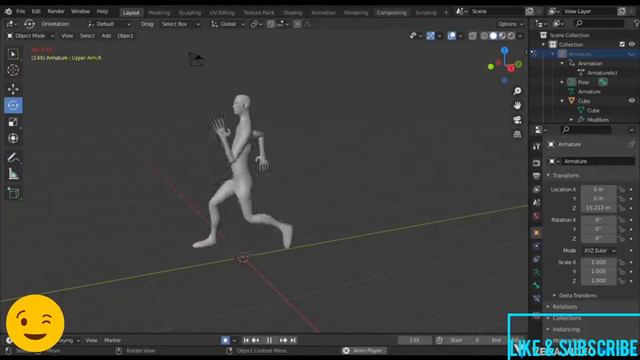Click Location Z value field 15.212 m
Viewport: 640px width, 360px height.
point(598,208)
